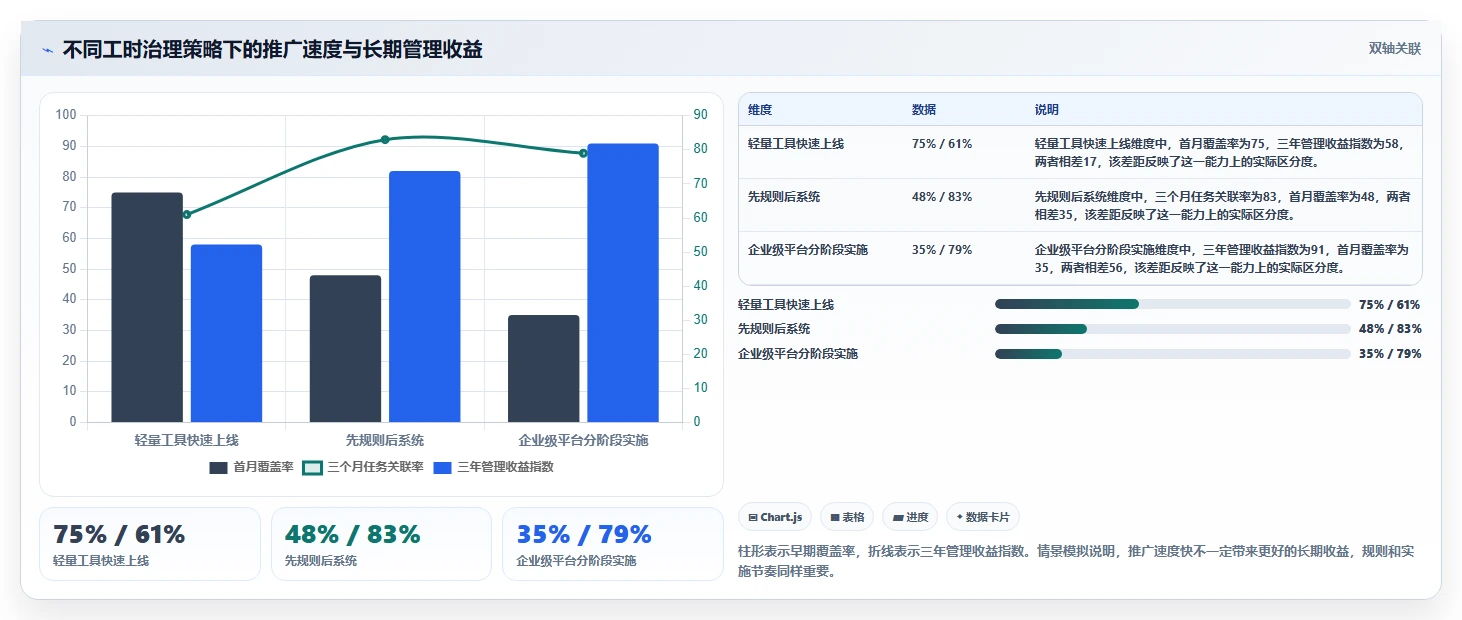The image size is (1462, 620).
Task: Click the line point above 先规则后系统
Action: click(x=385, y=139)
